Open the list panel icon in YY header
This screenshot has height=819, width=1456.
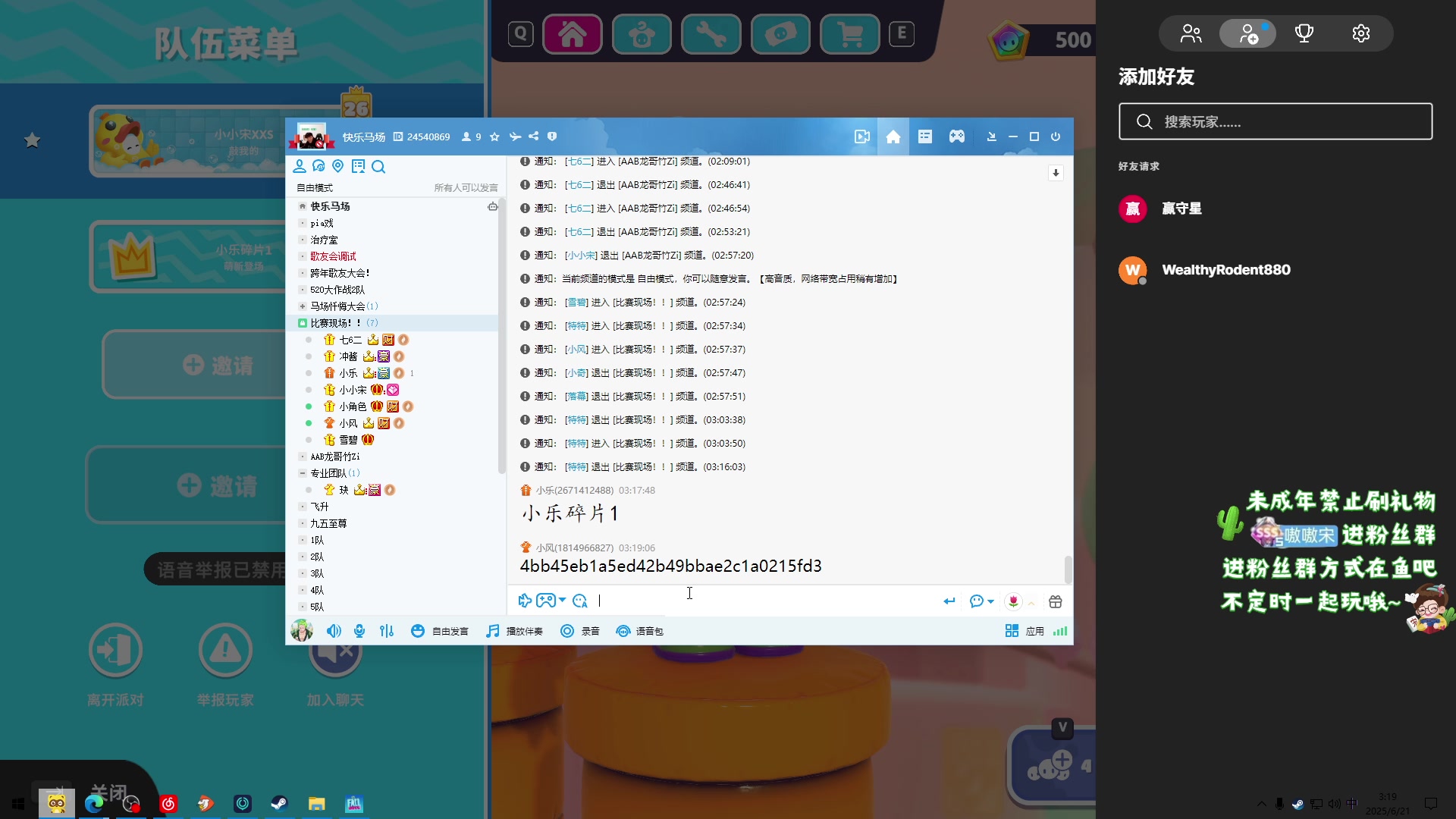click(x=925, y=136)
